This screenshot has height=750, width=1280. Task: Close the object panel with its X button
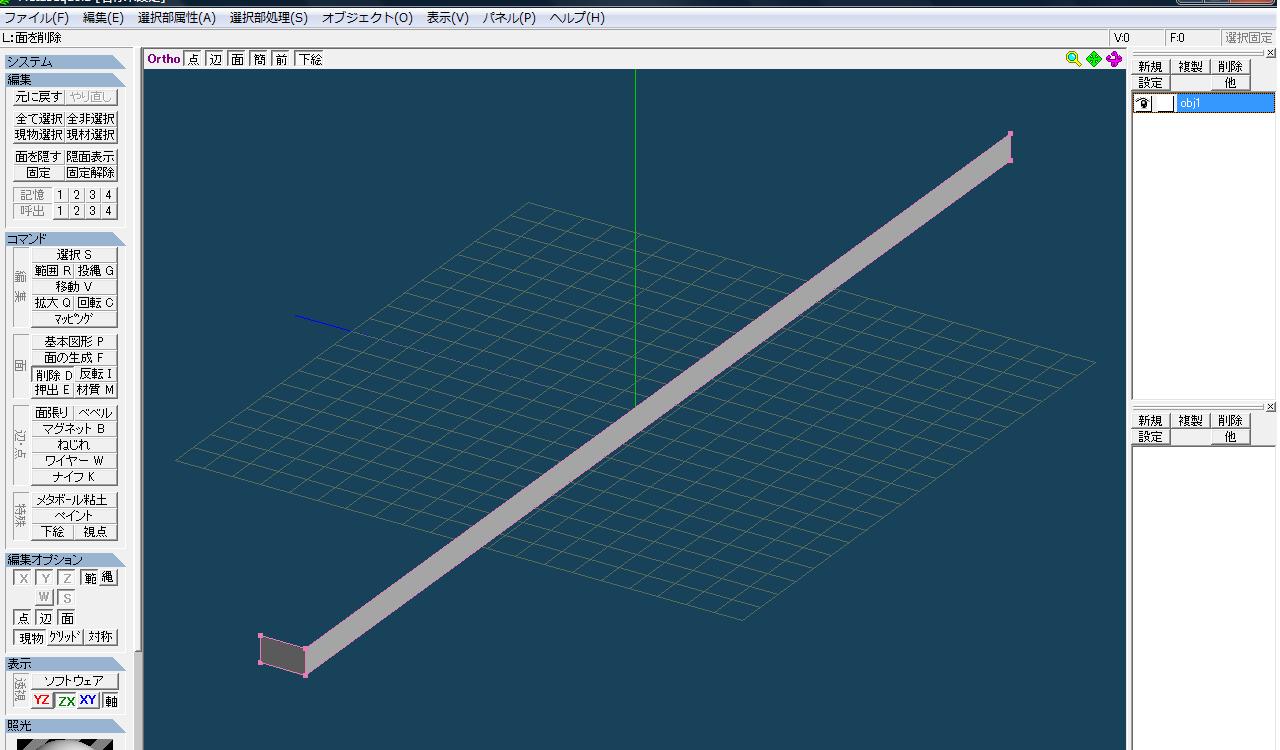(x=1271, y=54)
